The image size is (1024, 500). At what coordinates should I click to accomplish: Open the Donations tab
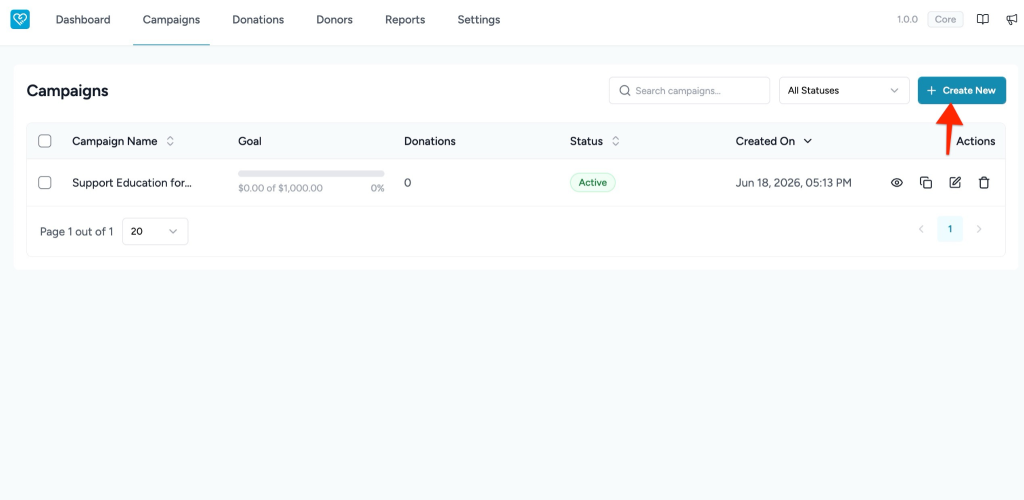click(x=258, y=20)
